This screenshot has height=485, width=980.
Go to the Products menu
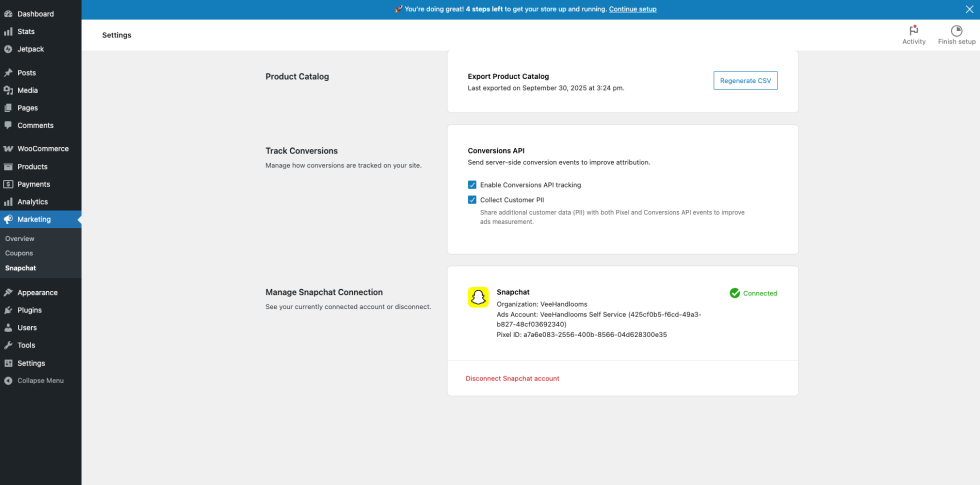point(32,167)
